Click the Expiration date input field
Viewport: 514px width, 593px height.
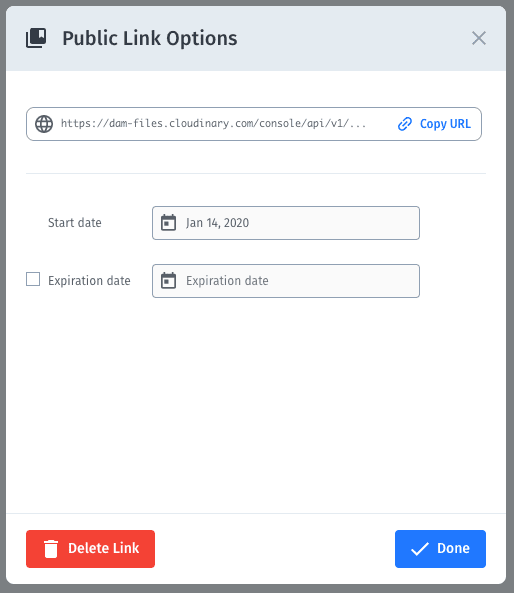pos(286,281)
